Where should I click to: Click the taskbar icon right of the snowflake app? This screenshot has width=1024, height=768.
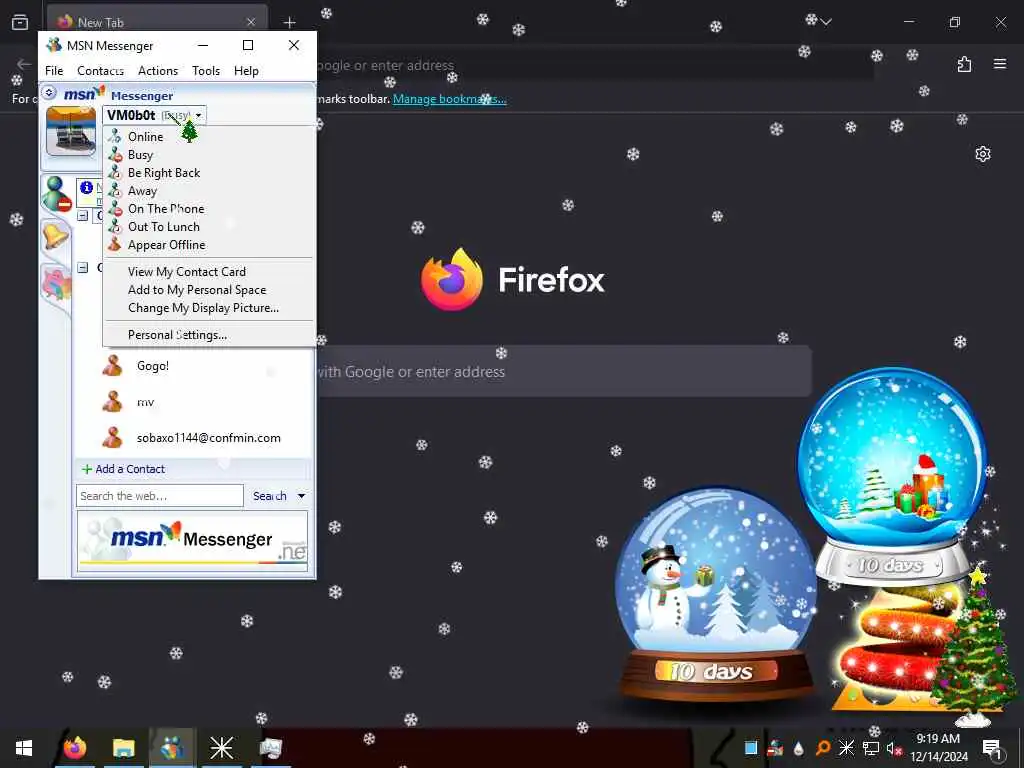[270, 748]
